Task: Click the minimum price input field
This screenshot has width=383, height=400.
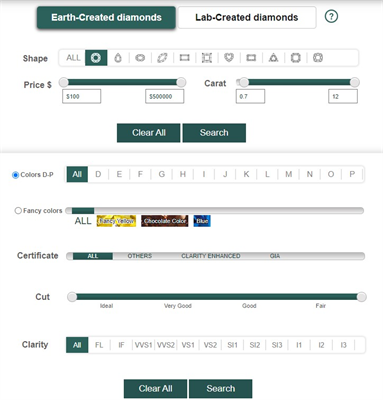Action: tap(82, 96)
